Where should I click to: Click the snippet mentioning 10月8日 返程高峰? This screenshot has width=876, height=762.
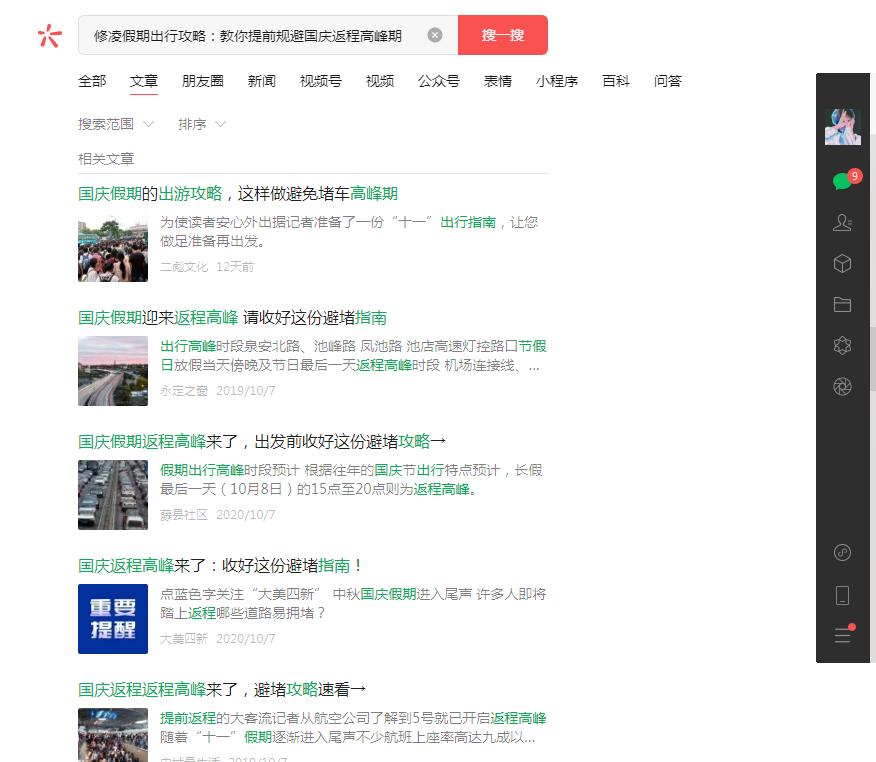point(351,480)
